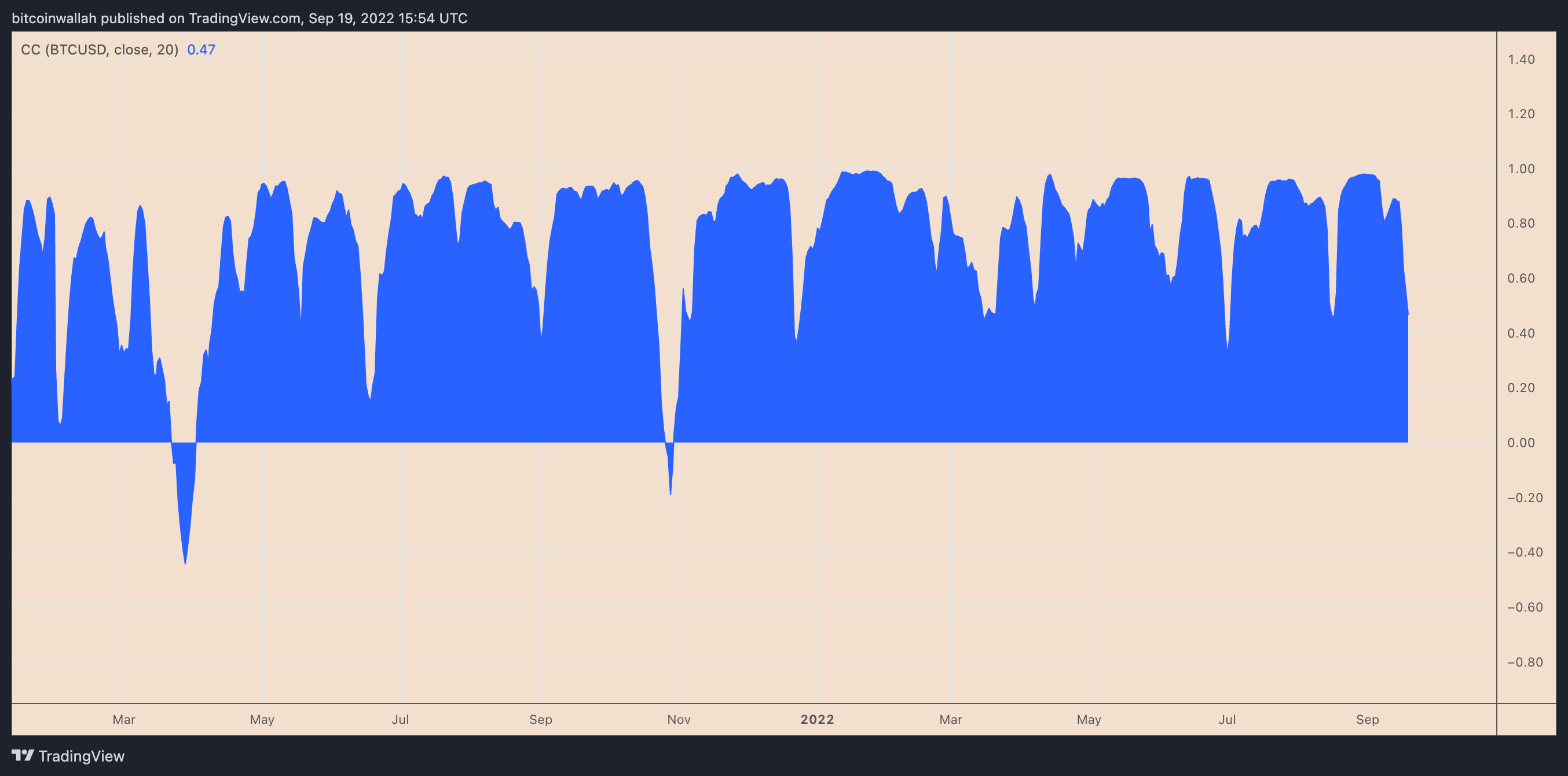Click the 1.40 price scale label
The width and height of the screenshot is (1568, 776).
(x=1521, y=59)
